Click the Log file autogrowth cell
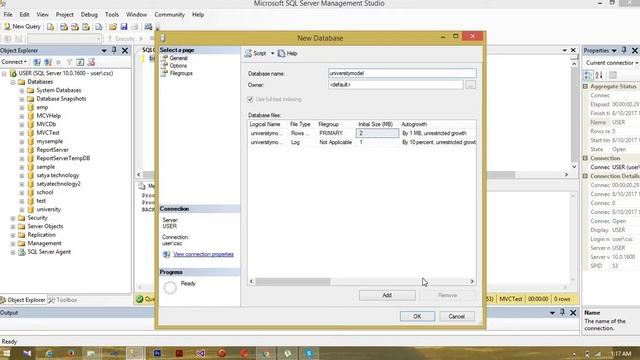640x360 pixels. tap(438, 142)
